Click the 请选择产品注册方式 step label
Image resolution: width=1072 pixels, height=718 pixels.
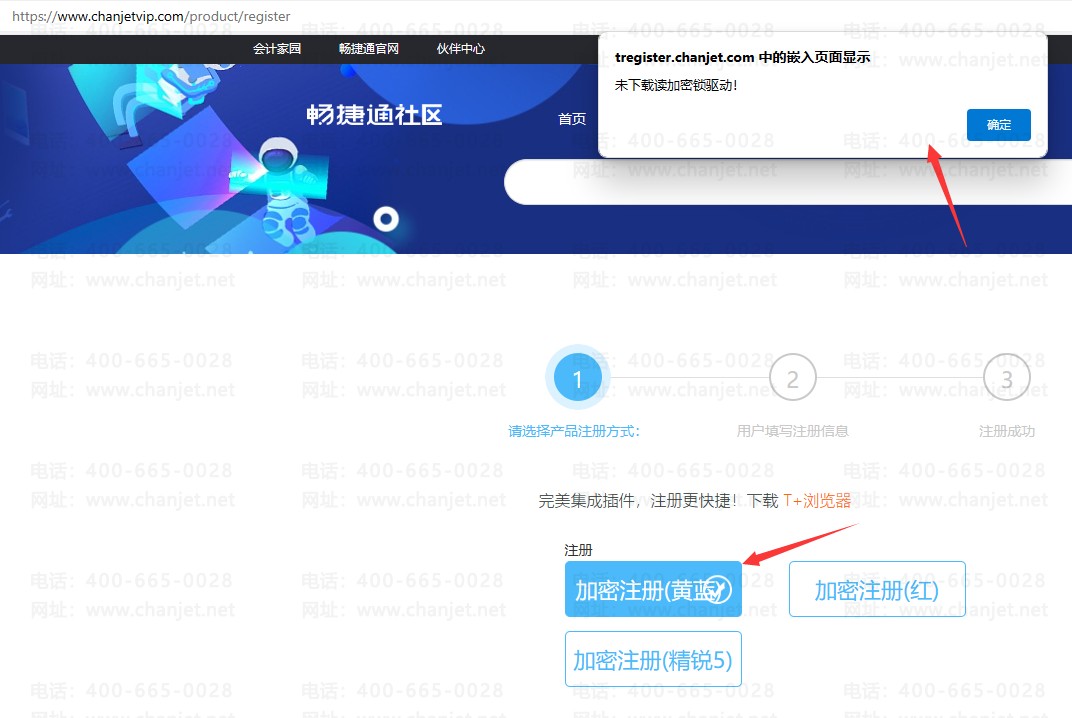click(574, 431)
